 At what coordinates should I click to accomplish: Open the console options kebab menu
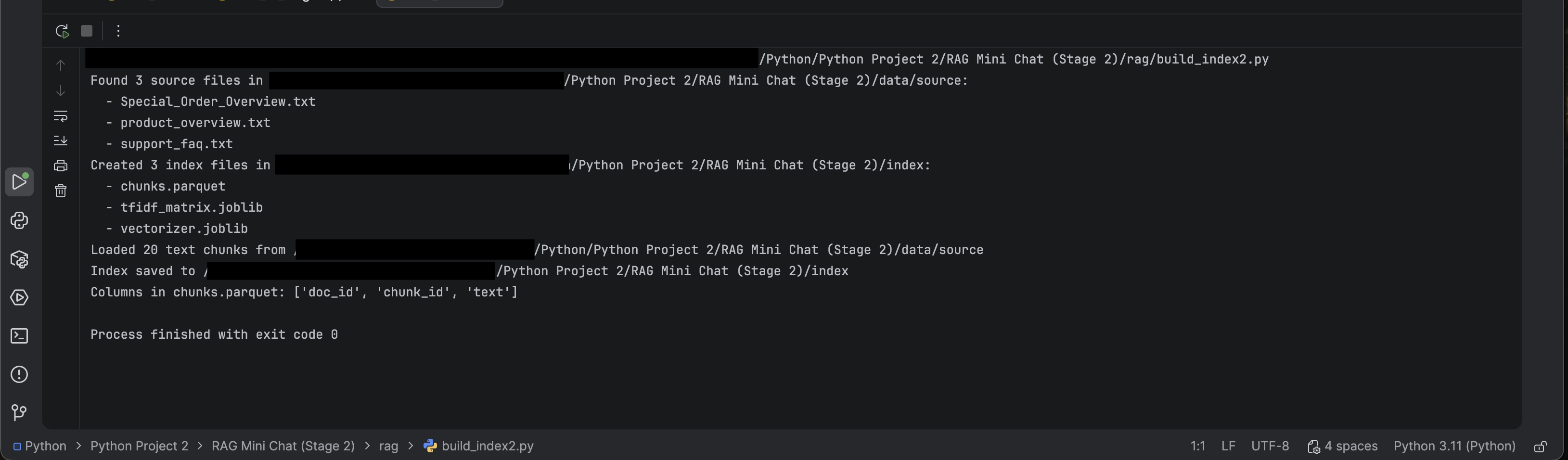(118, 30)
